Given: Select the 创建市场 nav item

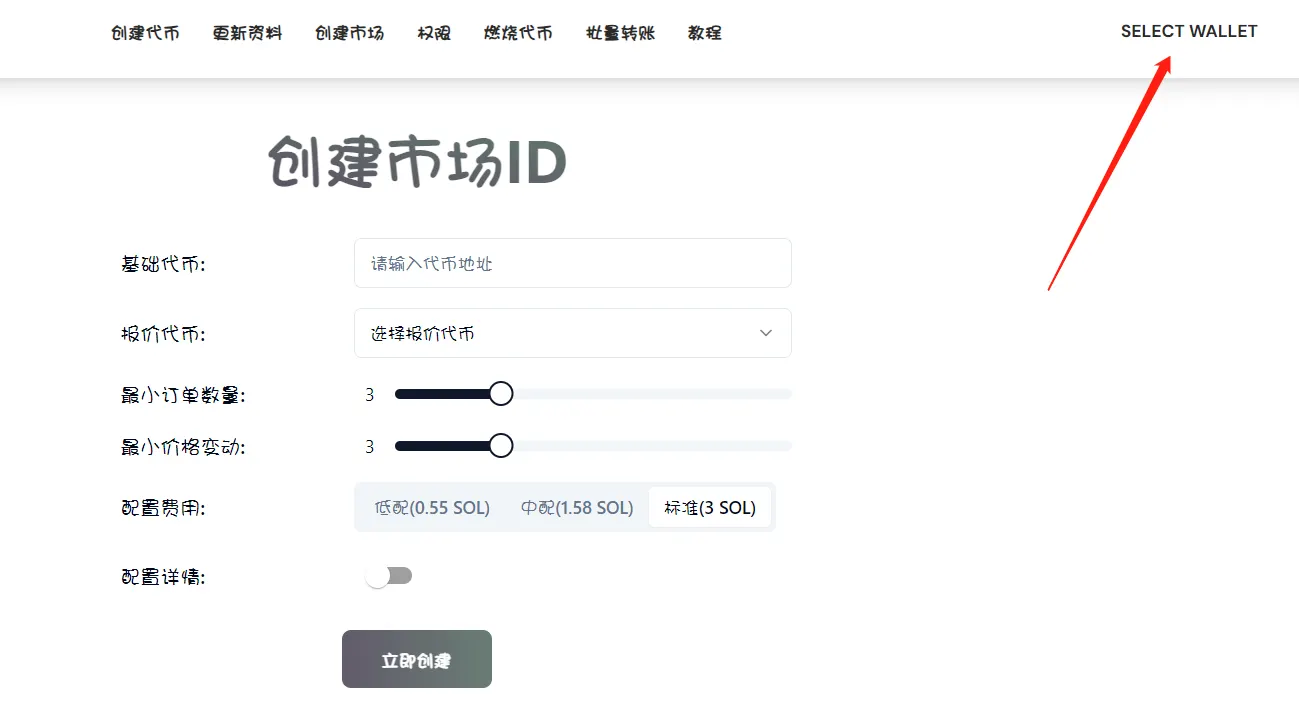Looking at the screenshot, I should tap(350, 33).
